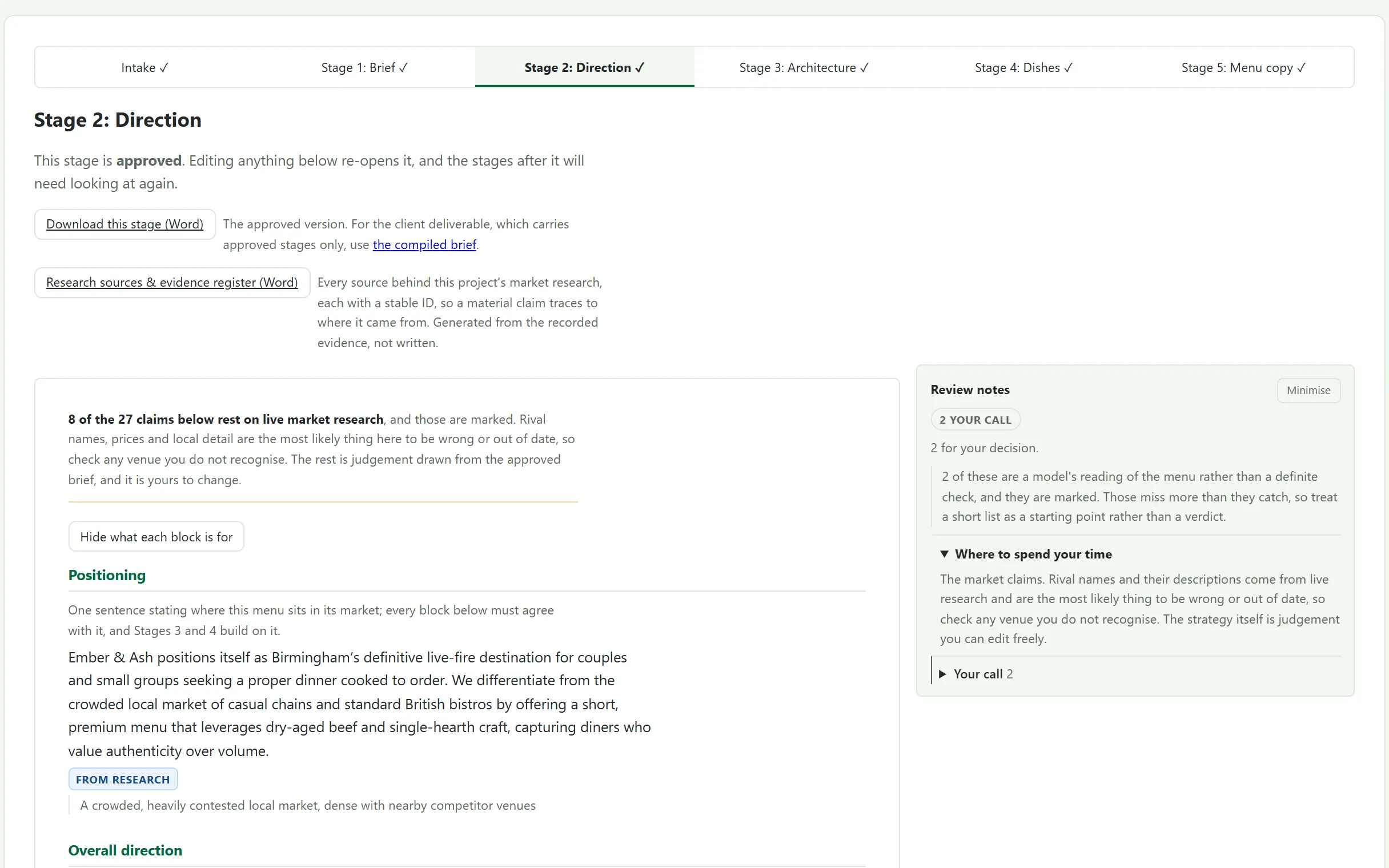Open Stage 4: Dishes tab
The width and height of the screenshot is (1389, 868).
[1023, 67]
